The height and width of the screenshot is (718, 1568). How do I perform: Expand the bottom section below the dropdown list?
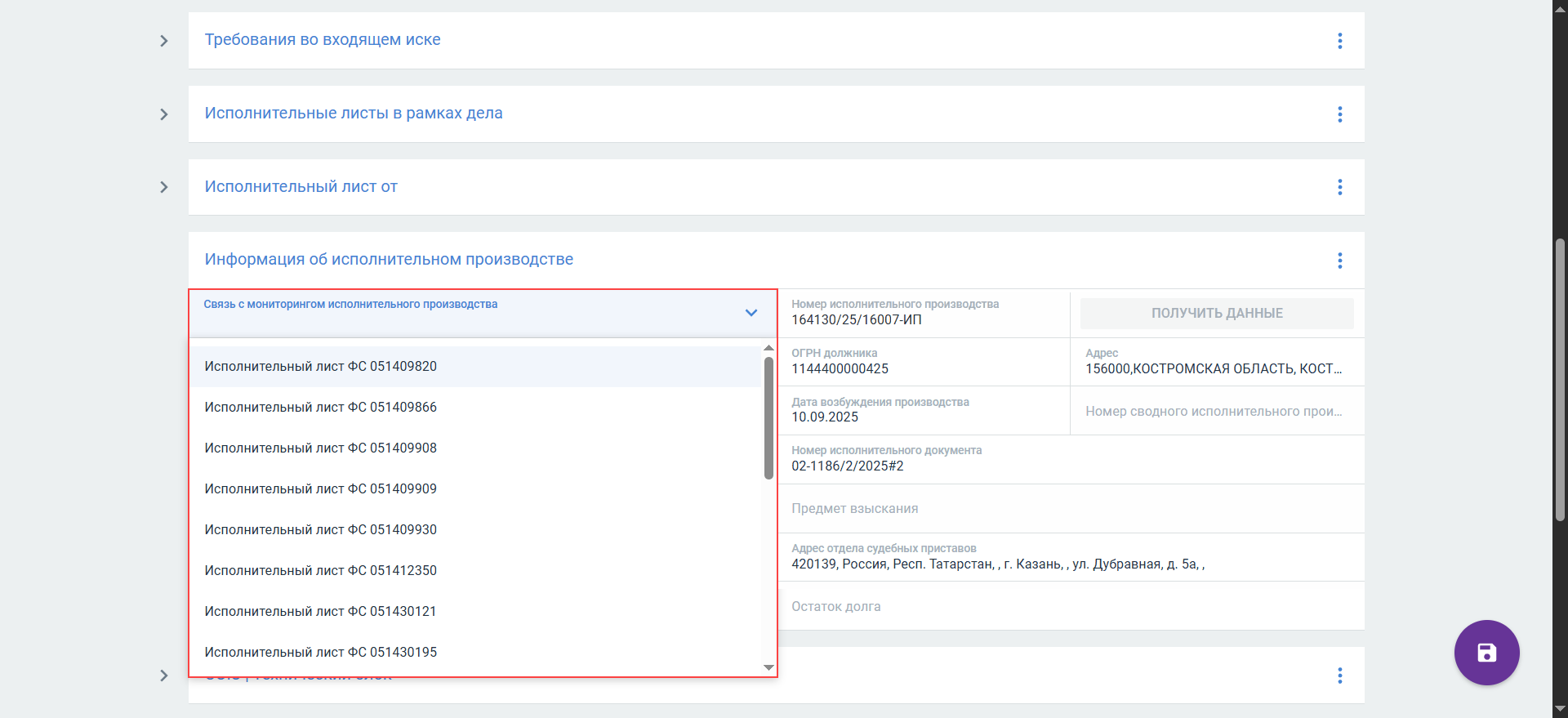164,676
